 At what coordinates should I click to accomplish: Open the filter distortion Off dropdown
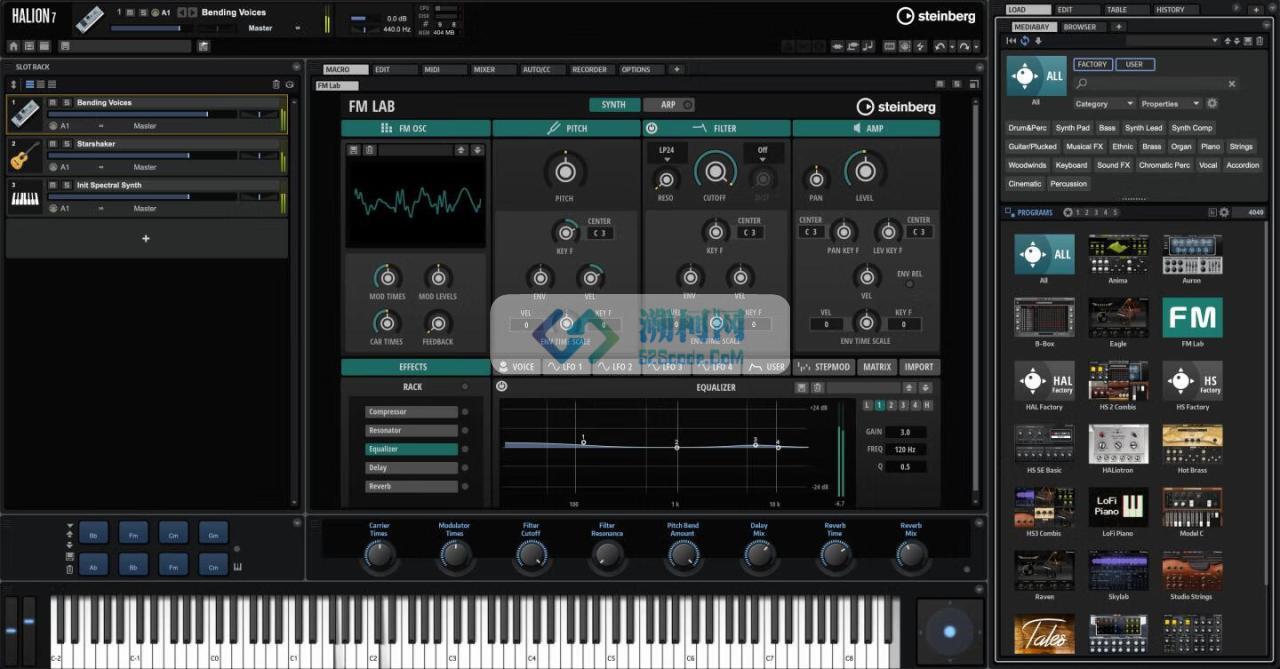coord(762,154)
